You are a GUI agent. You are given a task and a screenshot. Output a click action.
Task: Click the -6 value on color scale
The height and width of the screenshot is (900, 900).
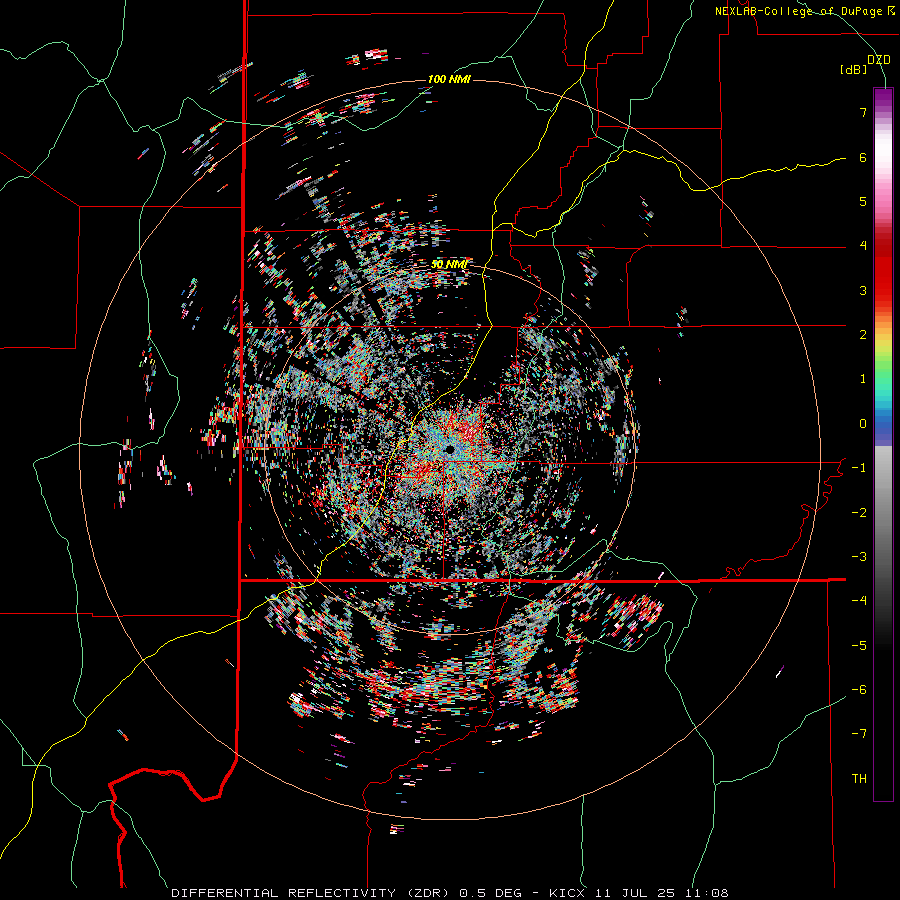[x=859, y=690]
